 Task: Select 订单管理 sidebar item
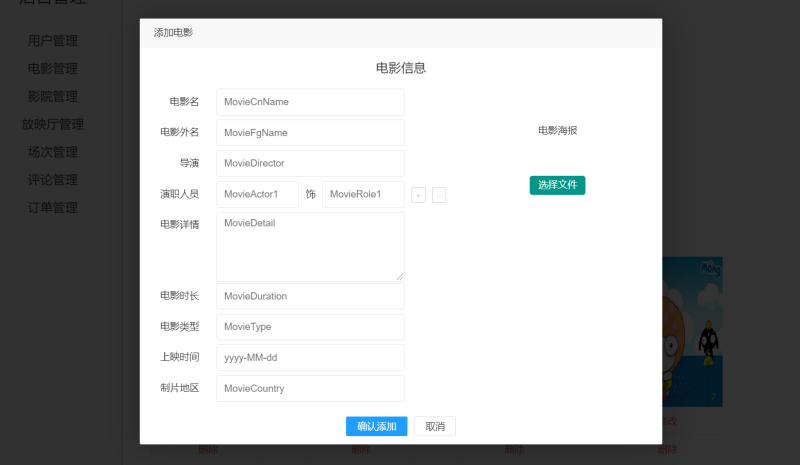click(53, 208)
